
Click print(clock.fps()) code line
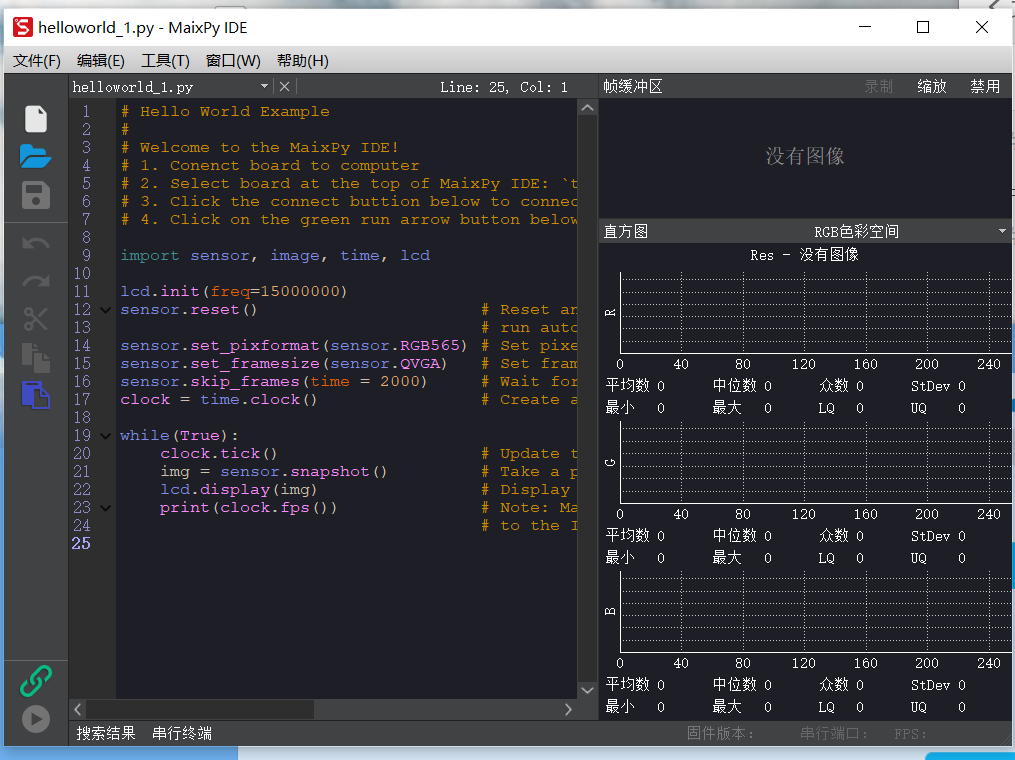coord(249,508)
